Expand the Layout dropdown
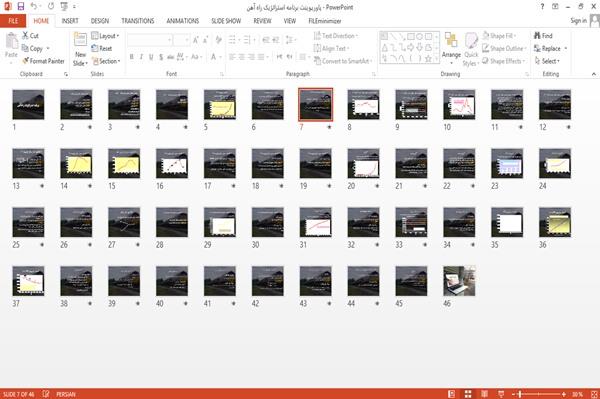This screenshot has height=399, width=600. point(105,36)
